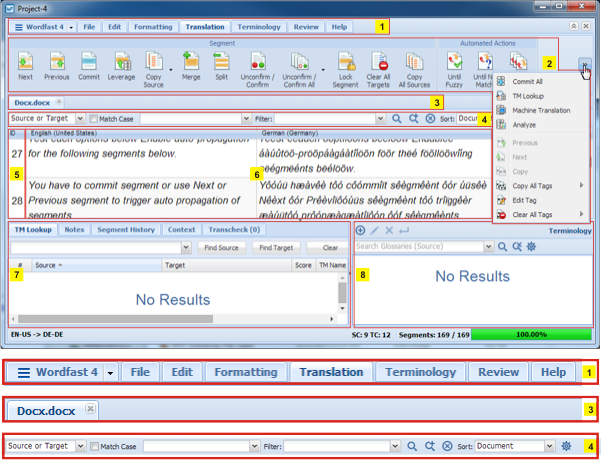Click the green 100.00% progress bar
The height and width of the screenshot is (460, 601).
[531, 335]
